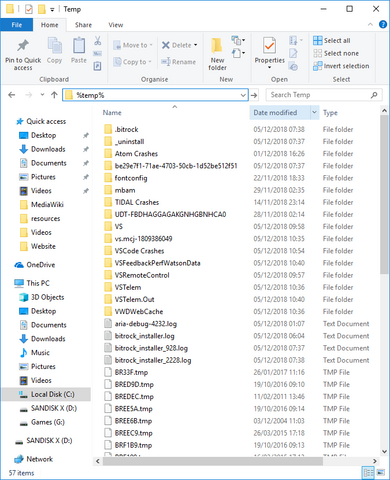Screen dimensions: 390x480
Task: Switch to the Home tab
Action: [x=50, y=25]
